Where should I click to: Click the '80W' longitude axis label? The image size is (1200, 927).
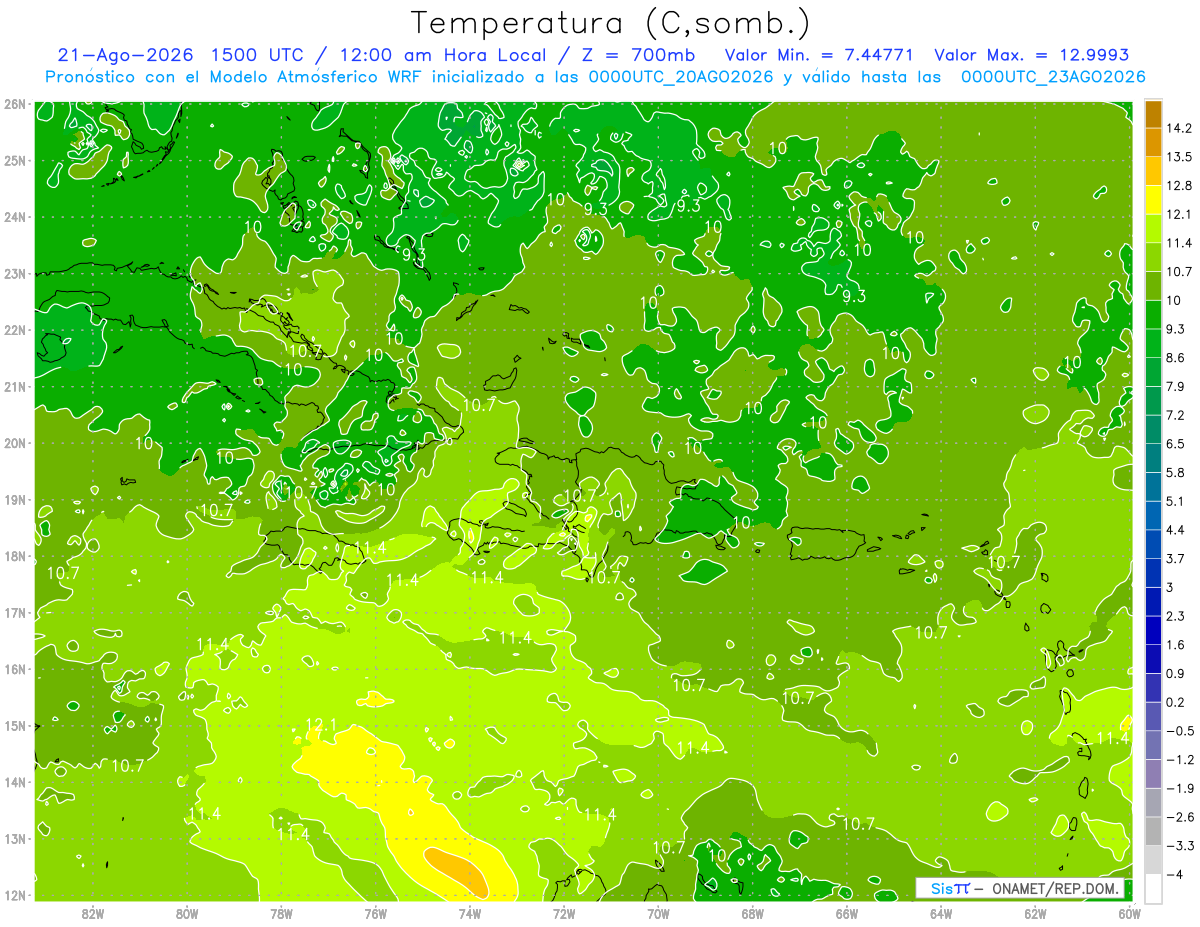coord(187,913)
